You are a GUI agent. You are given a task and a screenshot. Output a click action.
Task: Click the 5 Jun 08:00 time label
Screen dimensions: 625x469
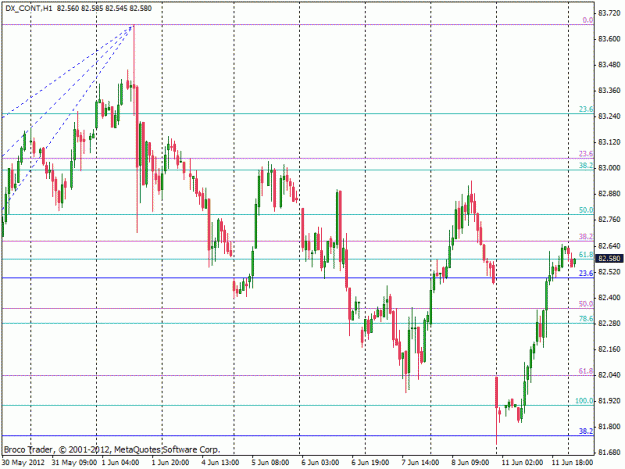click(270, 462)
